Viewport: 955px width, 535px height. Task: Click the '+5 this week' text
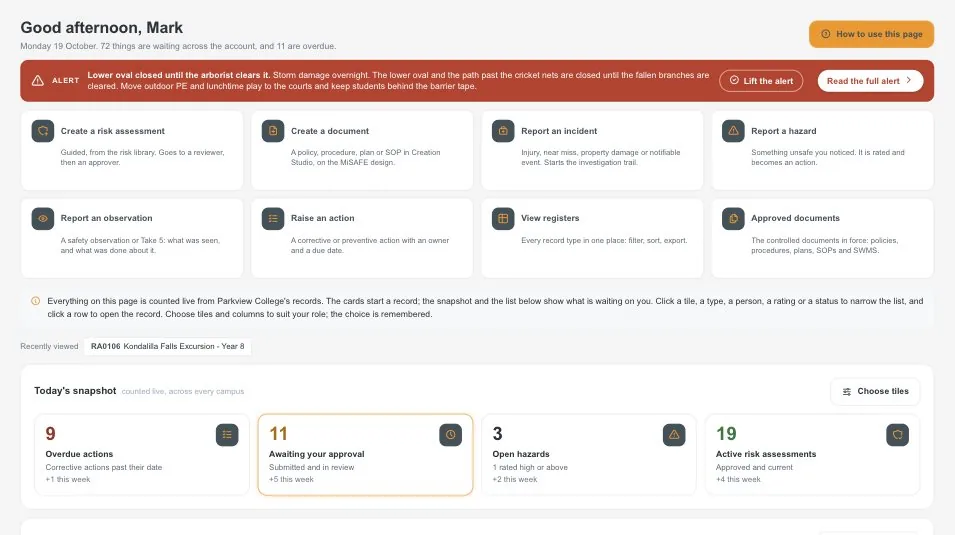(x=291, y=480)
